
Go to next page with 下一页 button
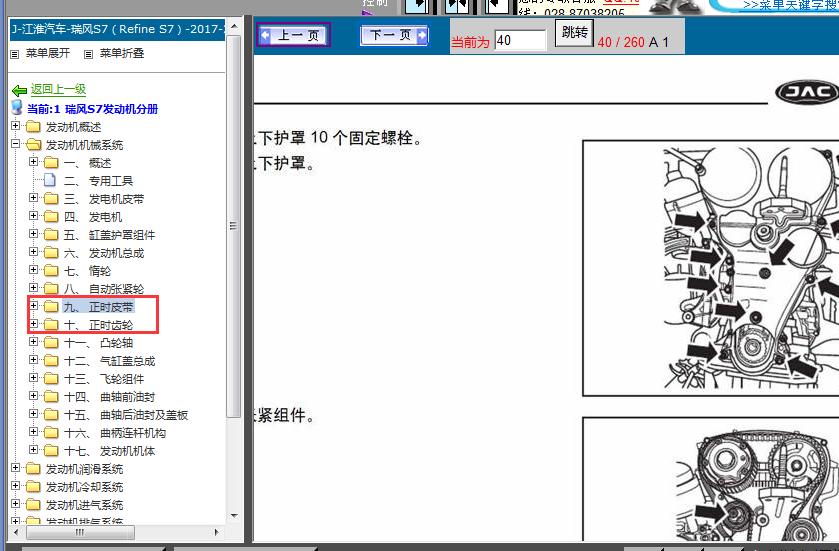(394, 35)
